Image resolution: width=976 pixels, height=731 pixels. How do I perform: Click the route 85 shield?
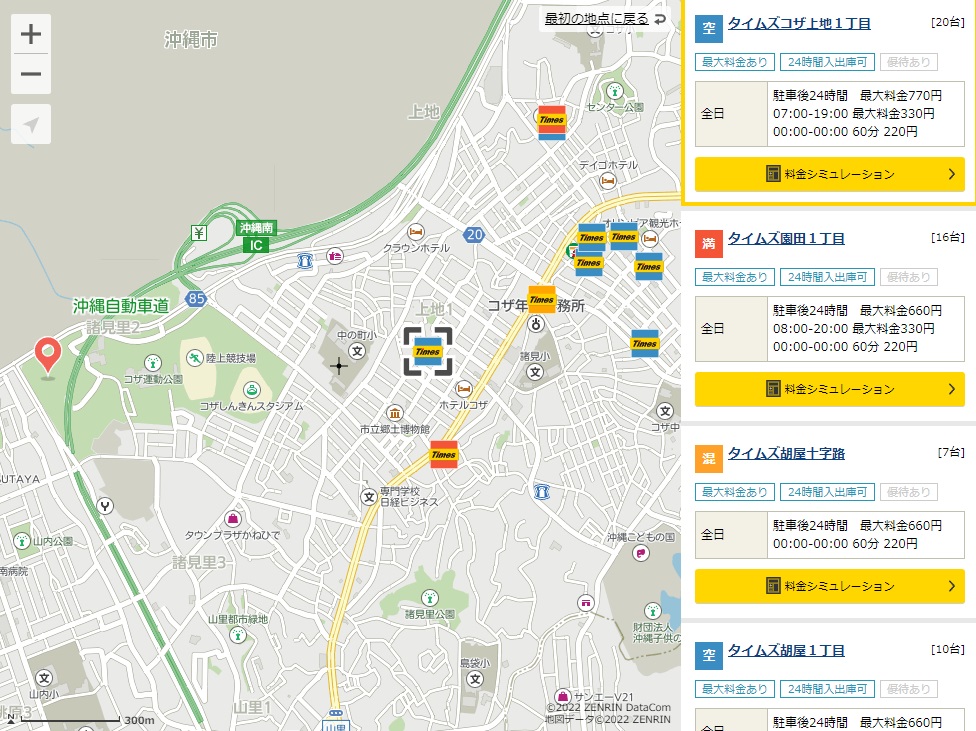195,298
